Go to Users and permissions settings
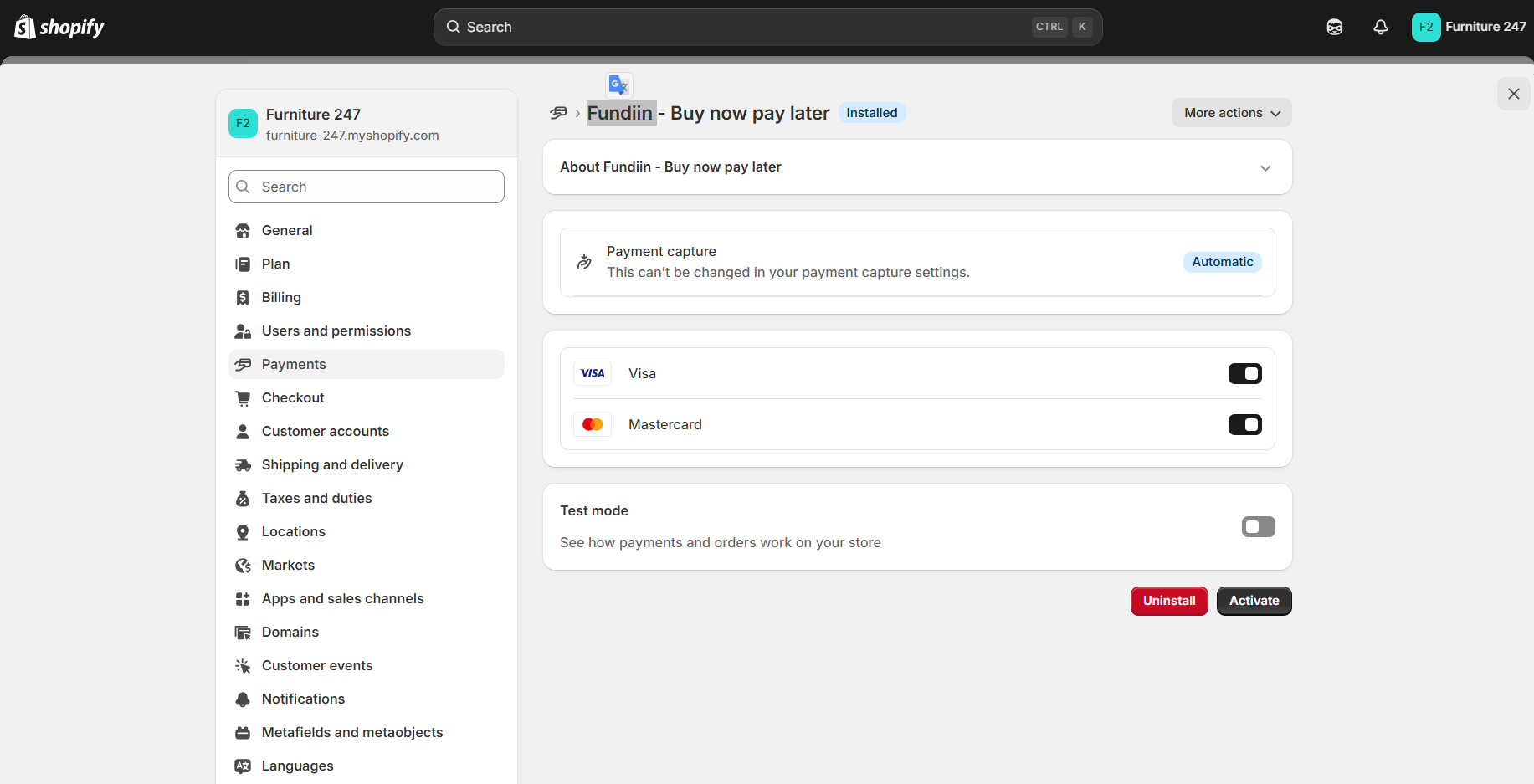Image resolution: width=1534 pixels, height=784 pixels. (336, 331)
